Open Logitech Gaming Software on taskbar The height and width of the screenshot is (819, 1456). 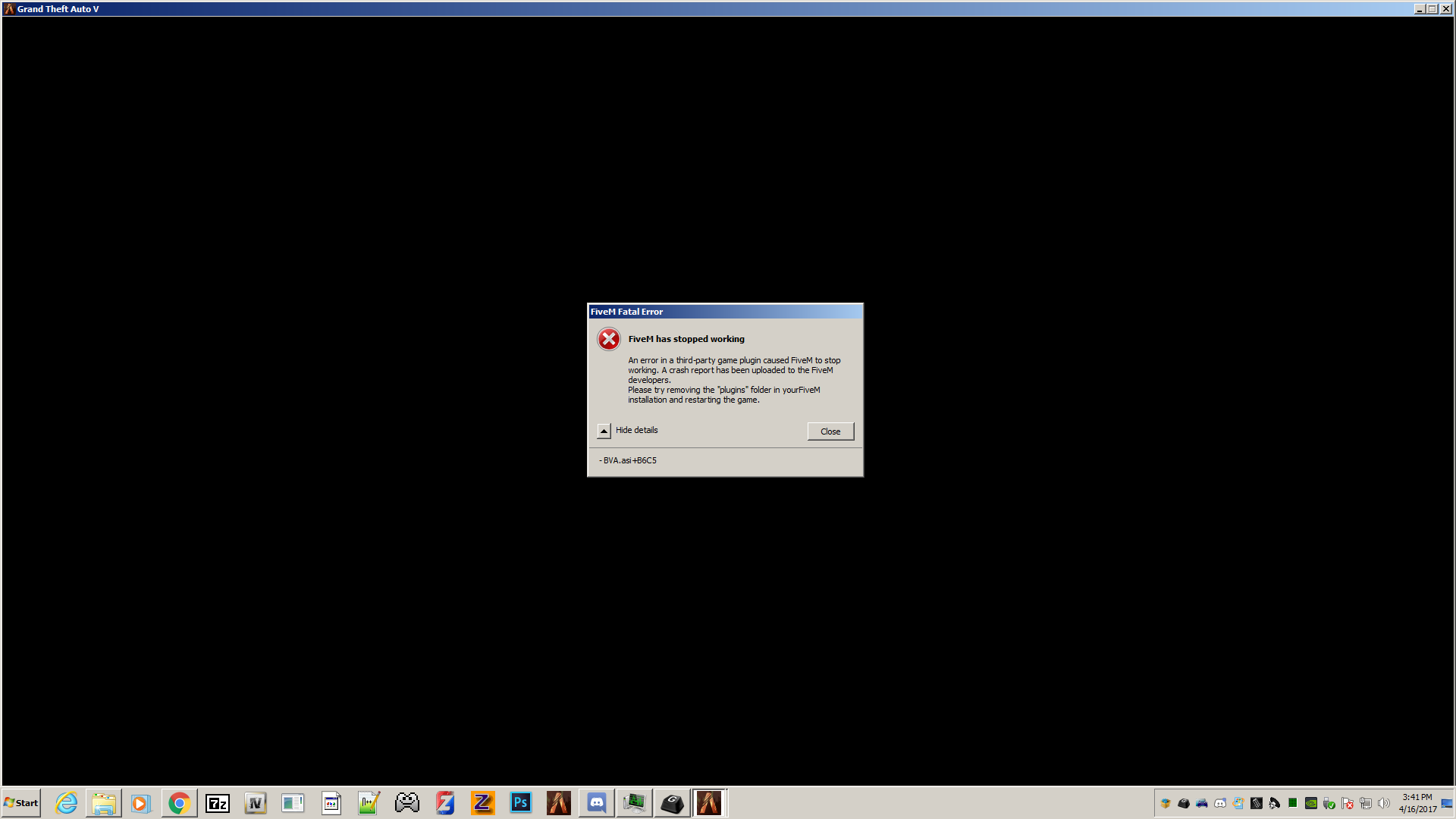(x=673, y=803)
